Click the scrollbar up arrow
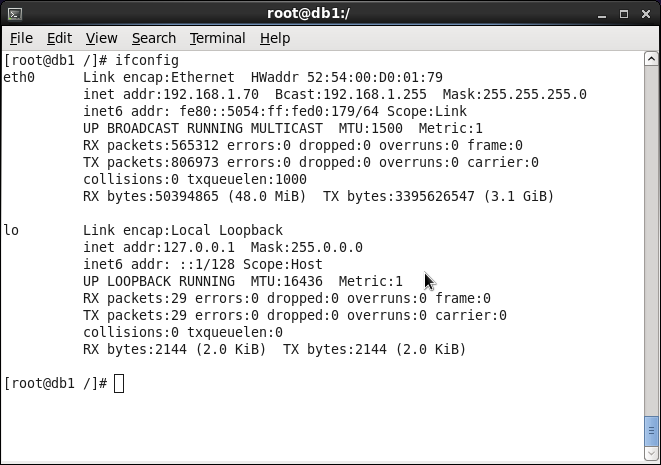The image size is (661, 465). pos(651,59)
